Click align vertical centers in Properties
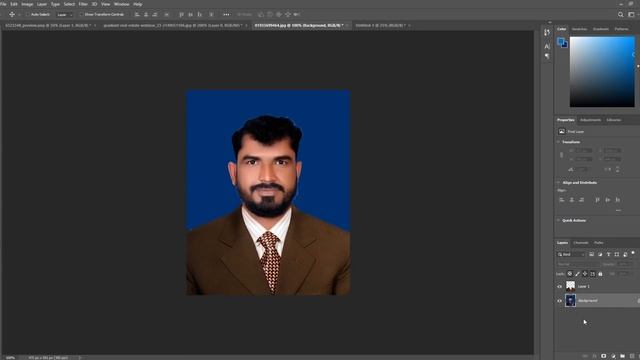Screen dimensions: 640x360 [608, 200]
